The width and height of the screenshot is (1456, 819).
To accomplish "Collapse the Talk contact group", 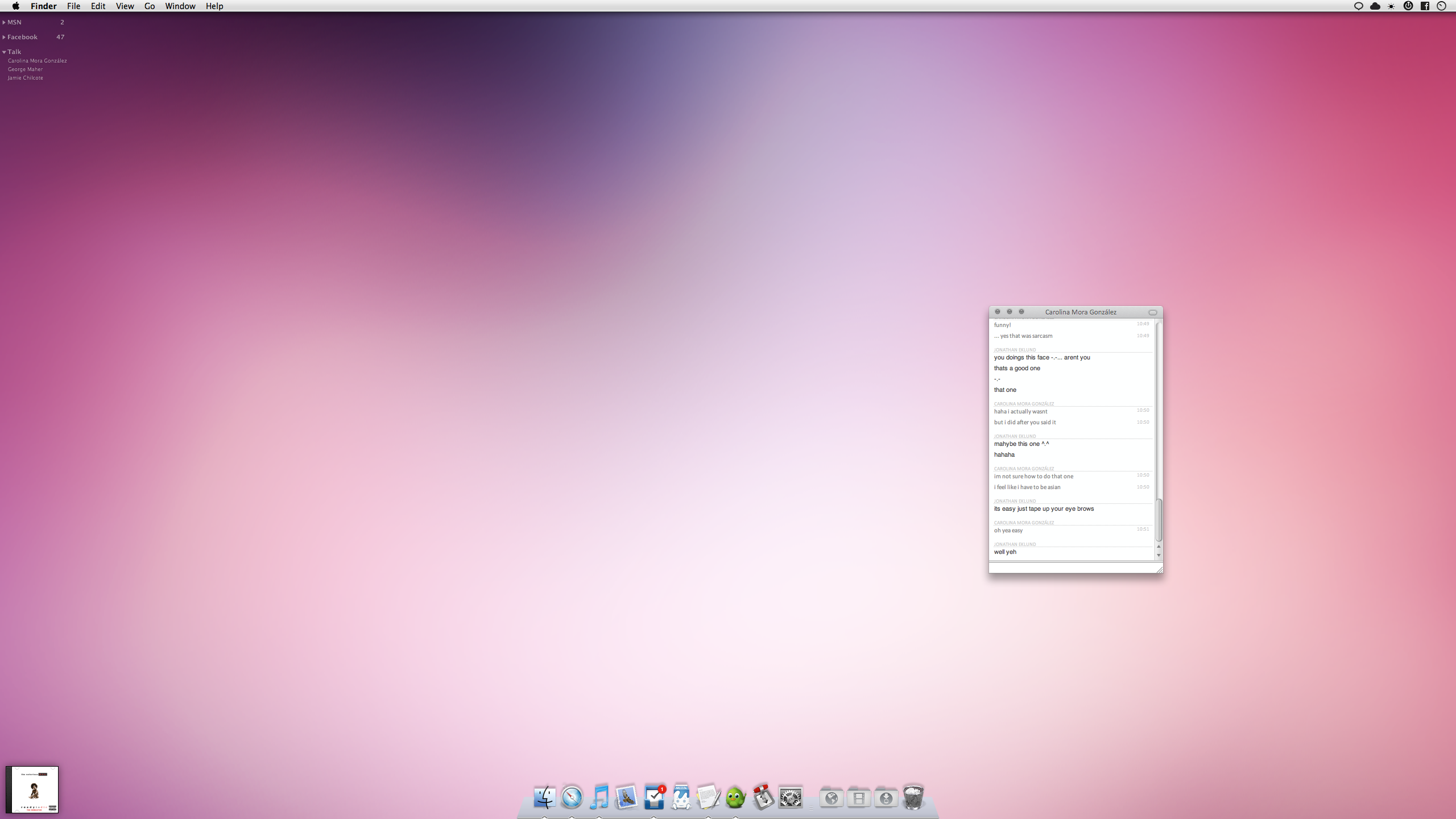I will coord(4,52).
